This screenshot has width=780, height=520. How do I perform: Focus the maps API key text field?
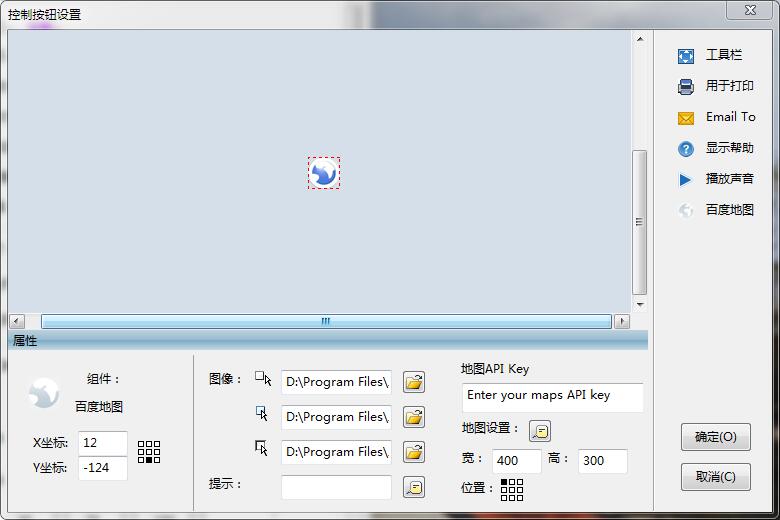(x=552, y=396)
